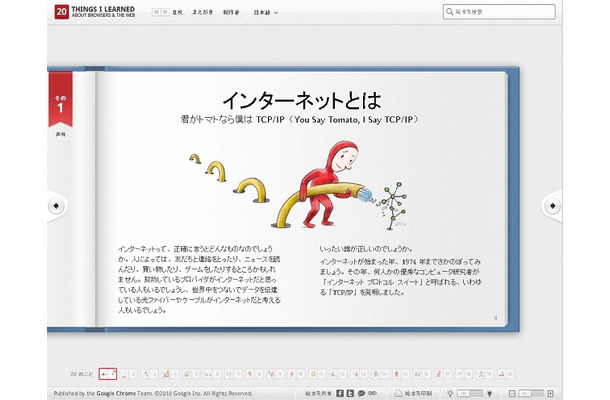Adjust the lighting brightness slider
The height and width of the screenshot is (400, 610).
(x=470, y=393)
